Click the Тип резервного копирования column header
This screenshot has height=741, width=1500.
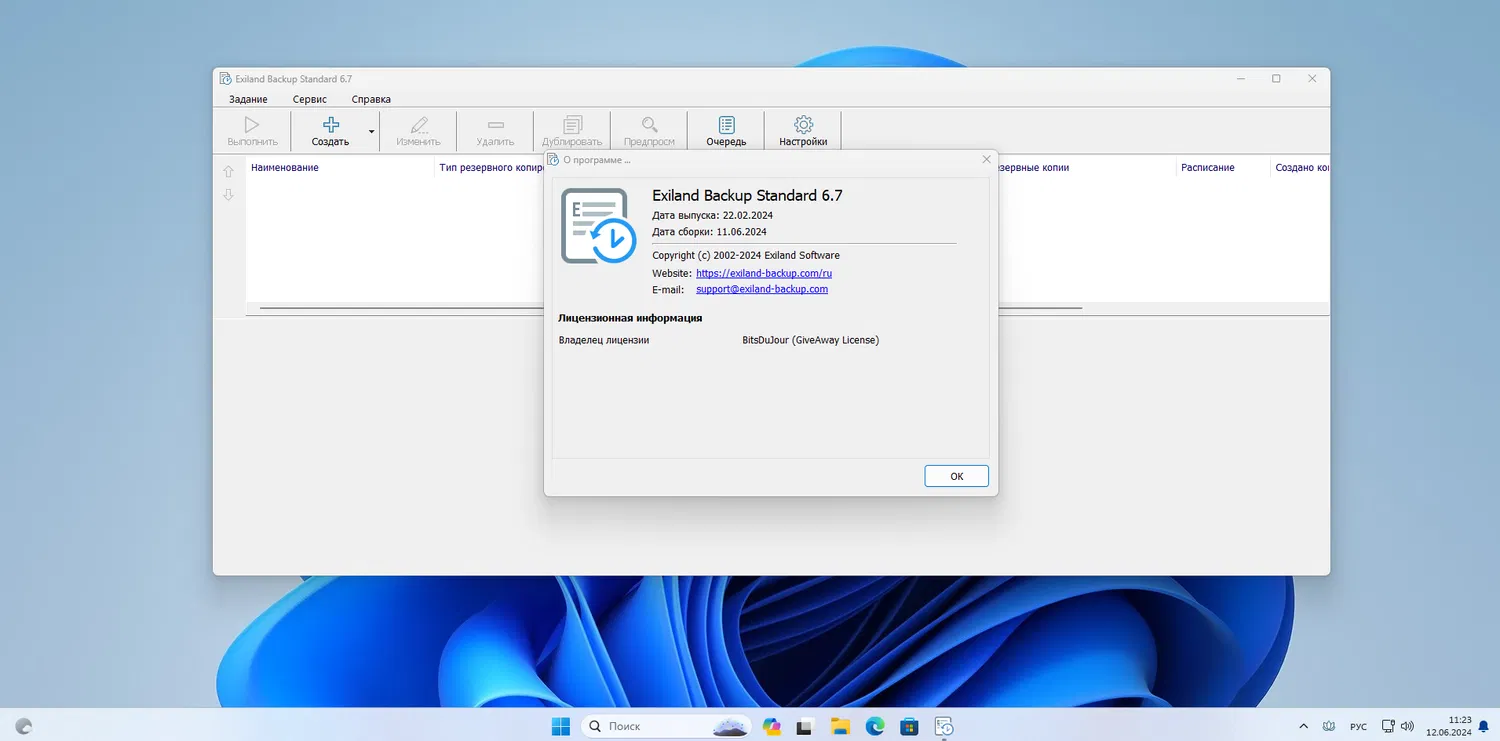(491, 168)
